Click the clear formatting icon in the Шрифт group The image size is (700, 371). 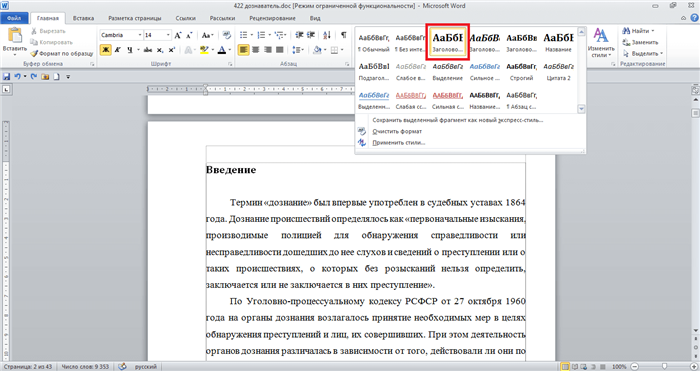[x=226, y=35]
